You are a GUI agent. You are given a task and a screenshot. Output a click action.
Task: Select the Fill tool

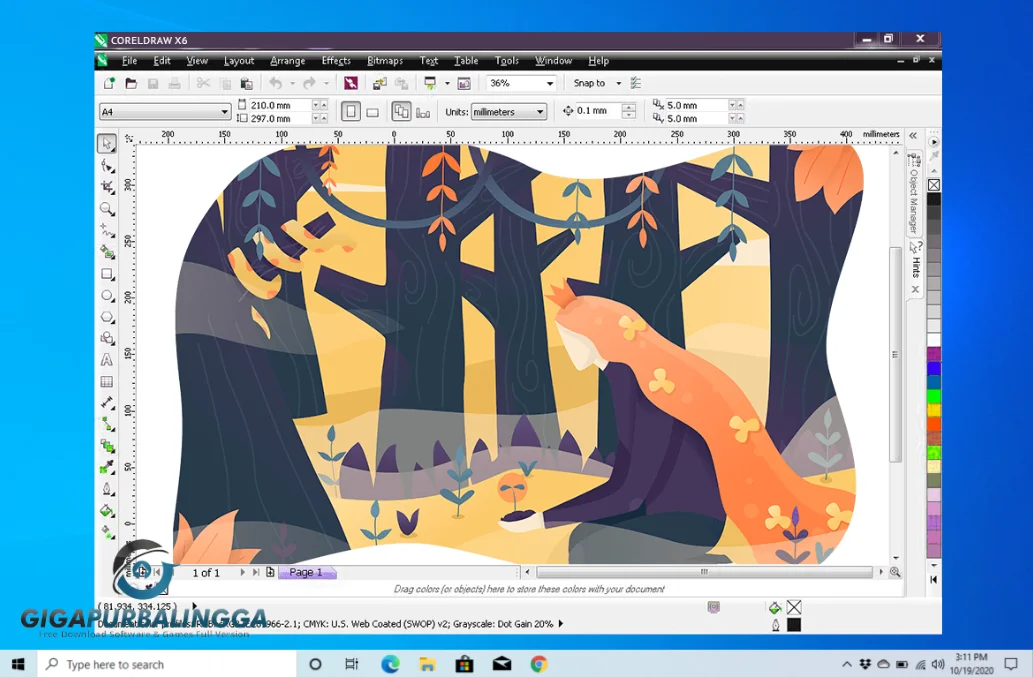click(x=107, y=510)
